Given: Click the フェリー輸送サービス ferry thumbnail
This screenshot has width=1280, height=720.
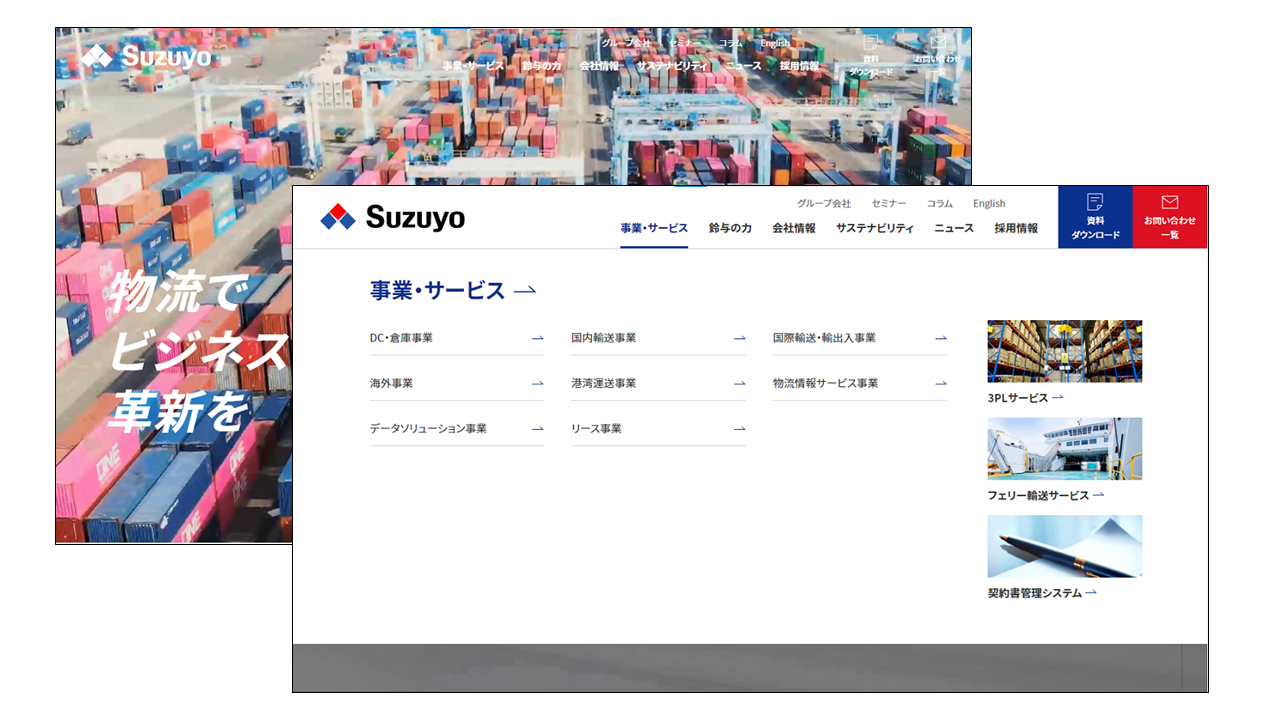Looking at the screenshot, I should [x=1064, y=449].
